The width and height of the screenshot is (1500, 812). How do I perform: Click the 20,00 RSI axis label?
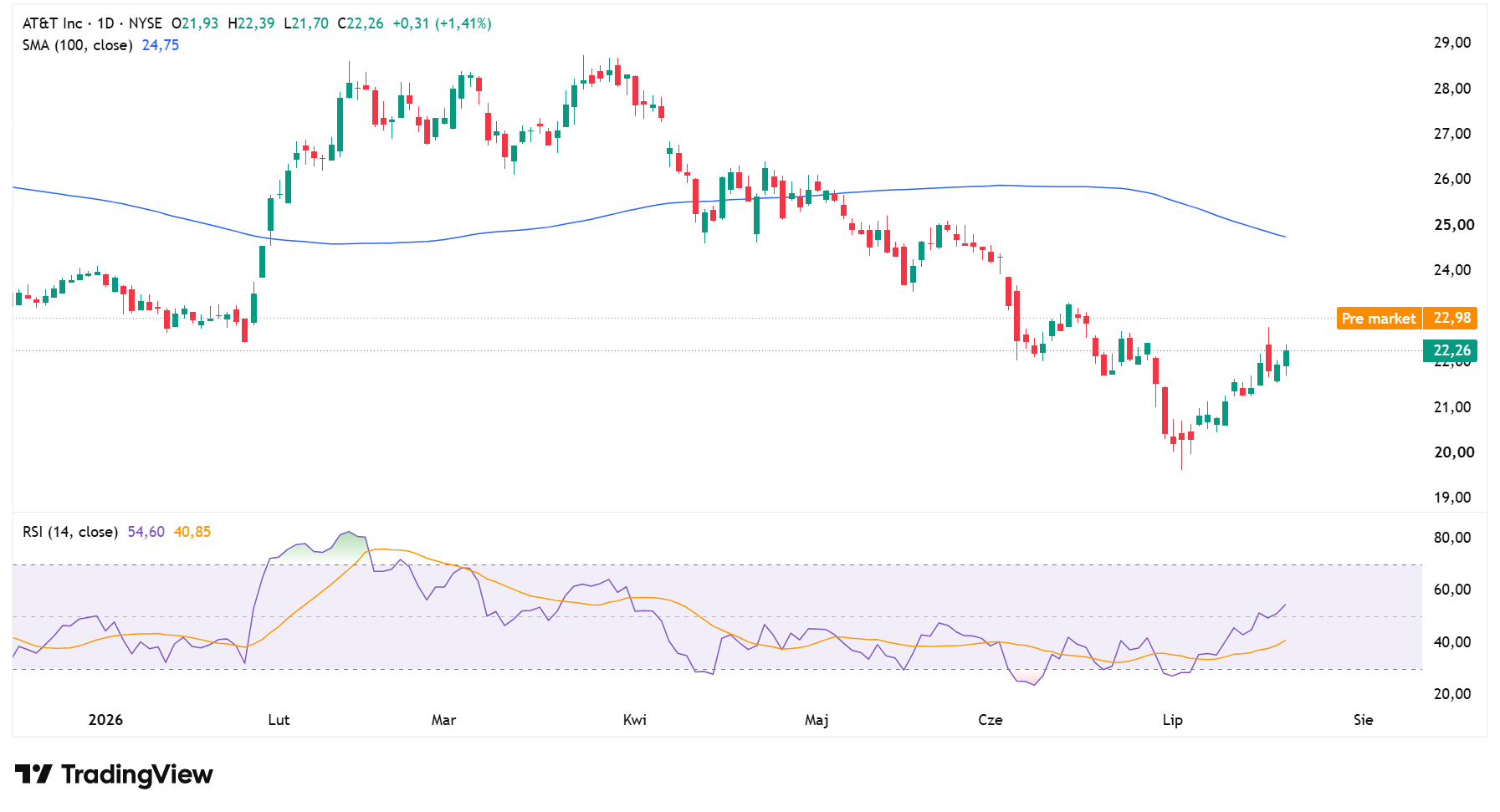(x=1452, y=694)
